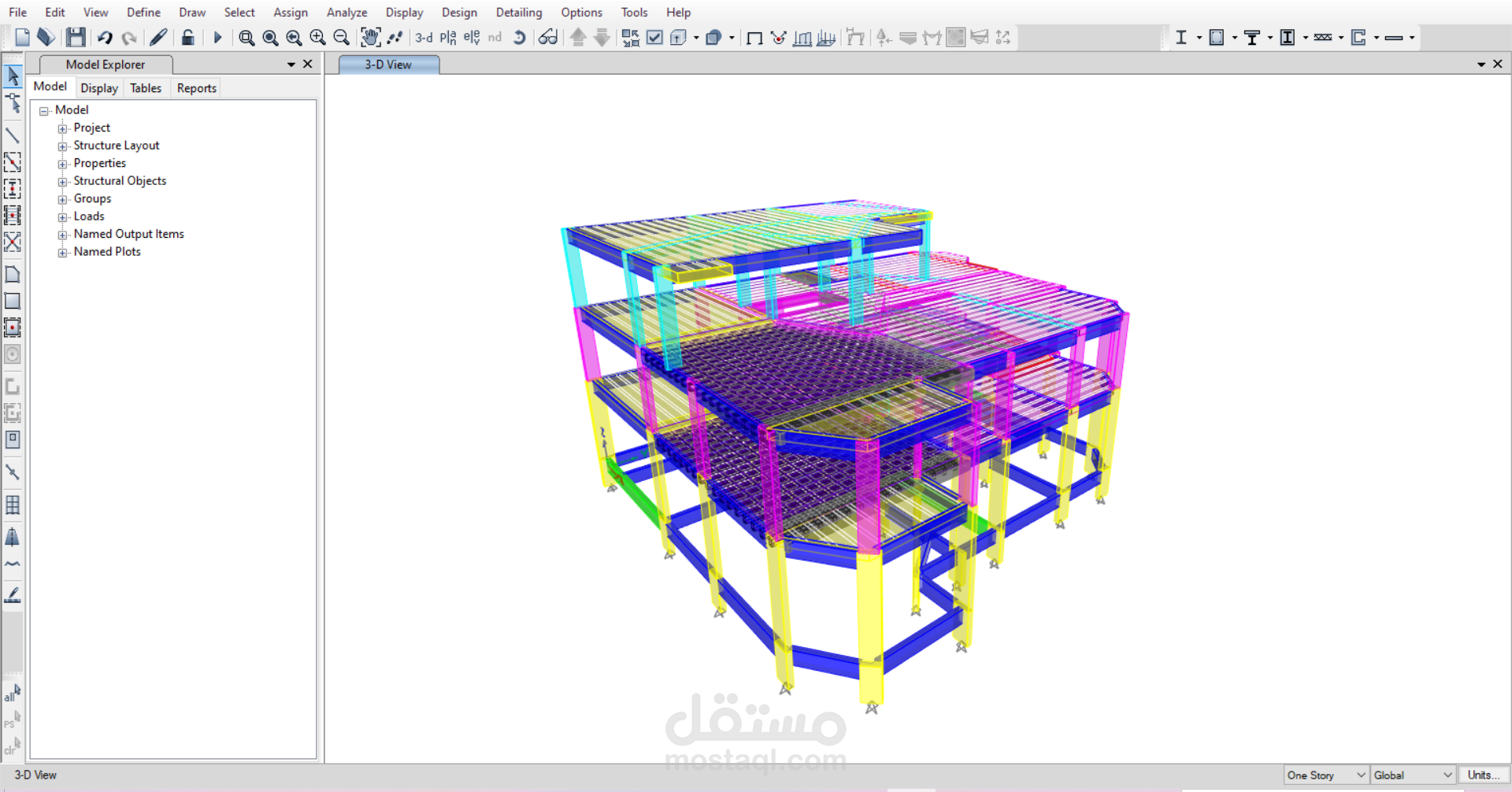
Task: Click the Refresh Window pencil icon
Action: coord(158,37)
